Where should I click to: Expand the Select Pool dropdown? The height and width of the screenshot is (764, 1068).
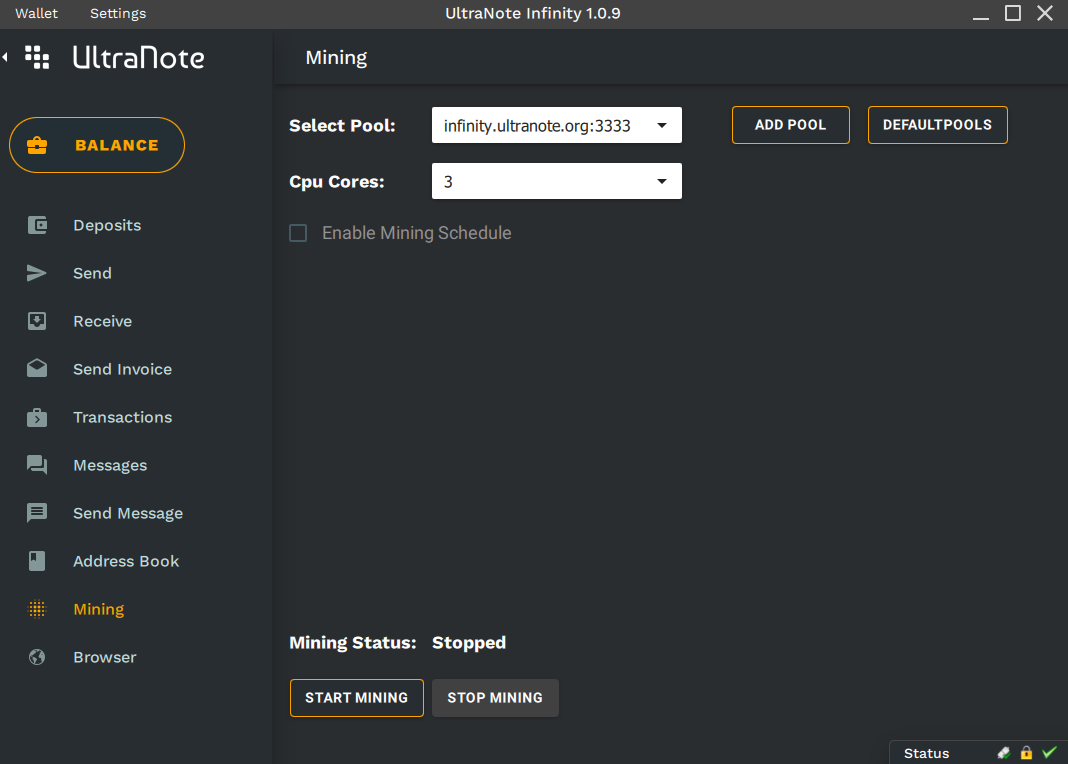tap(556, 125)
